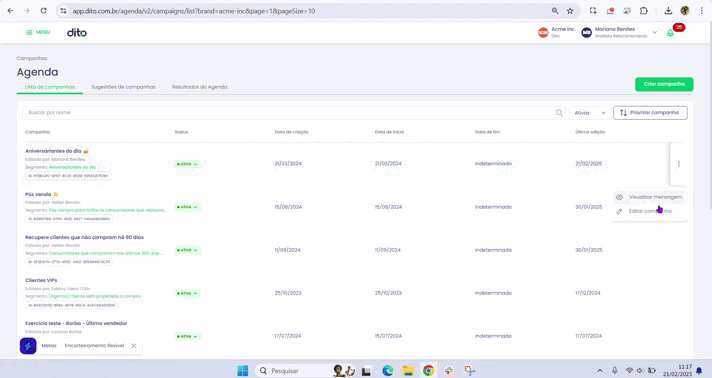712x378 pixels.
Task: Click the pencil icon next to Editar campanha
Action: click(619, 211)
